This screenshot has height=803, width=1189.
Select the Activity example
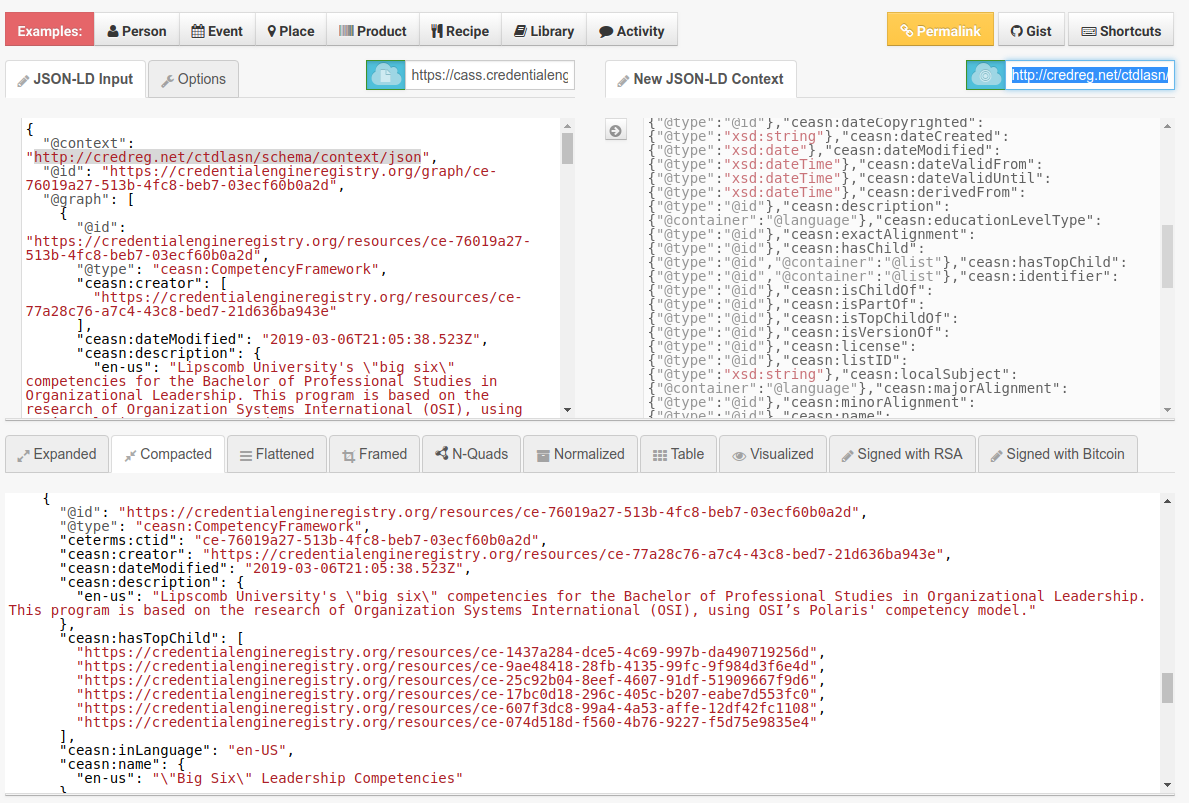pos(632,29)
